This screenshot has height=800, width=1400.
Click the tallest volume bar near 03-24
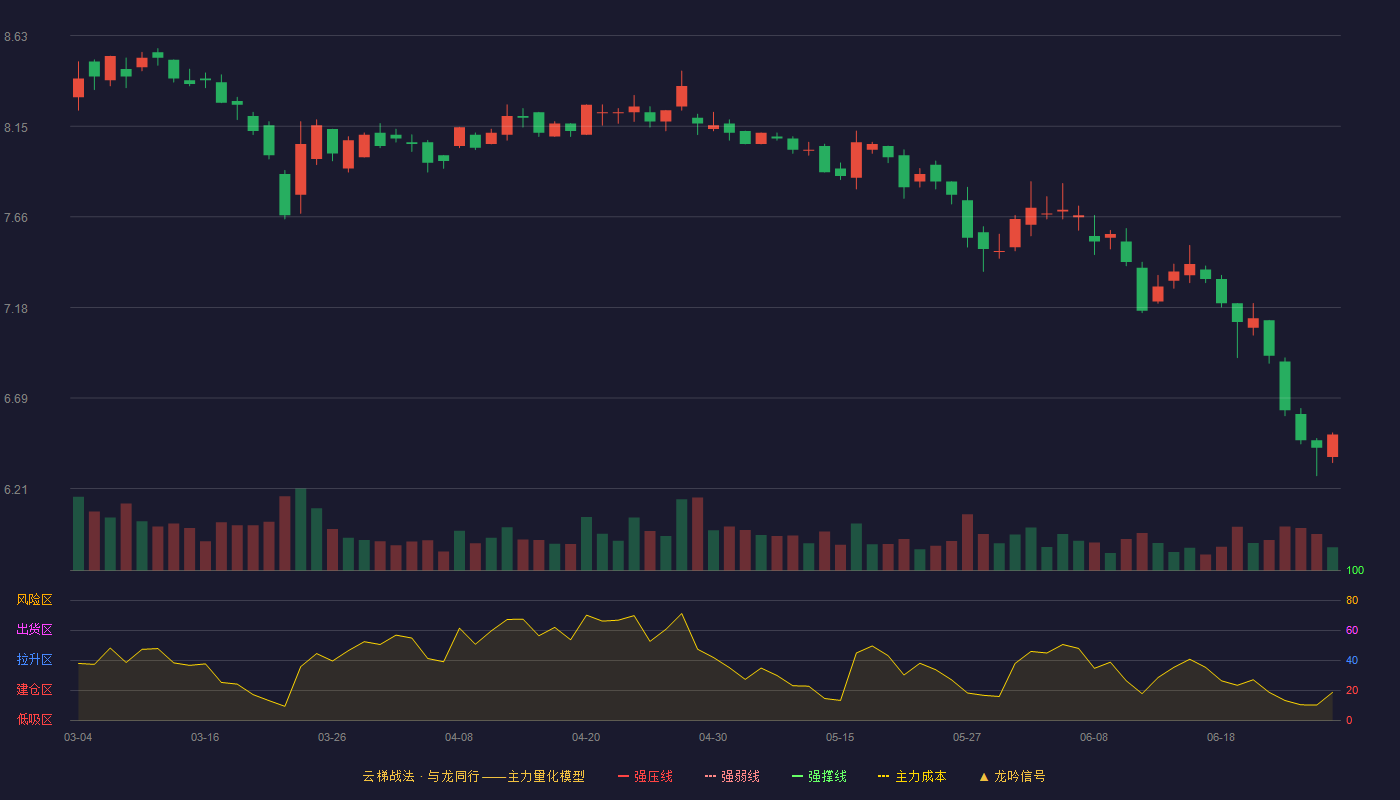(x=301, y=529)
